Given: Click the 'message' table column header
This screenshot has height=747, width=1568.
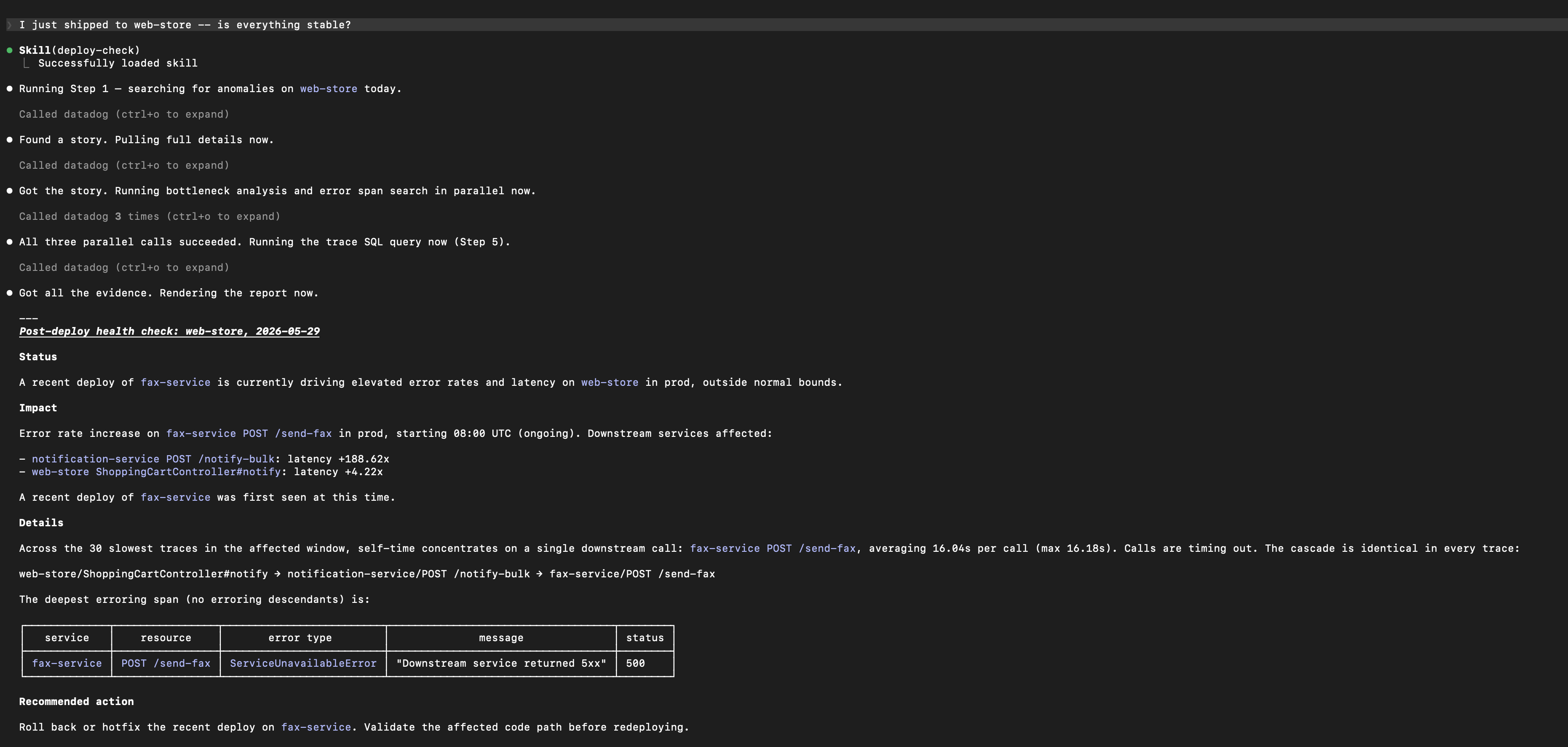Looking at the screenshot, I should (501, 638).
